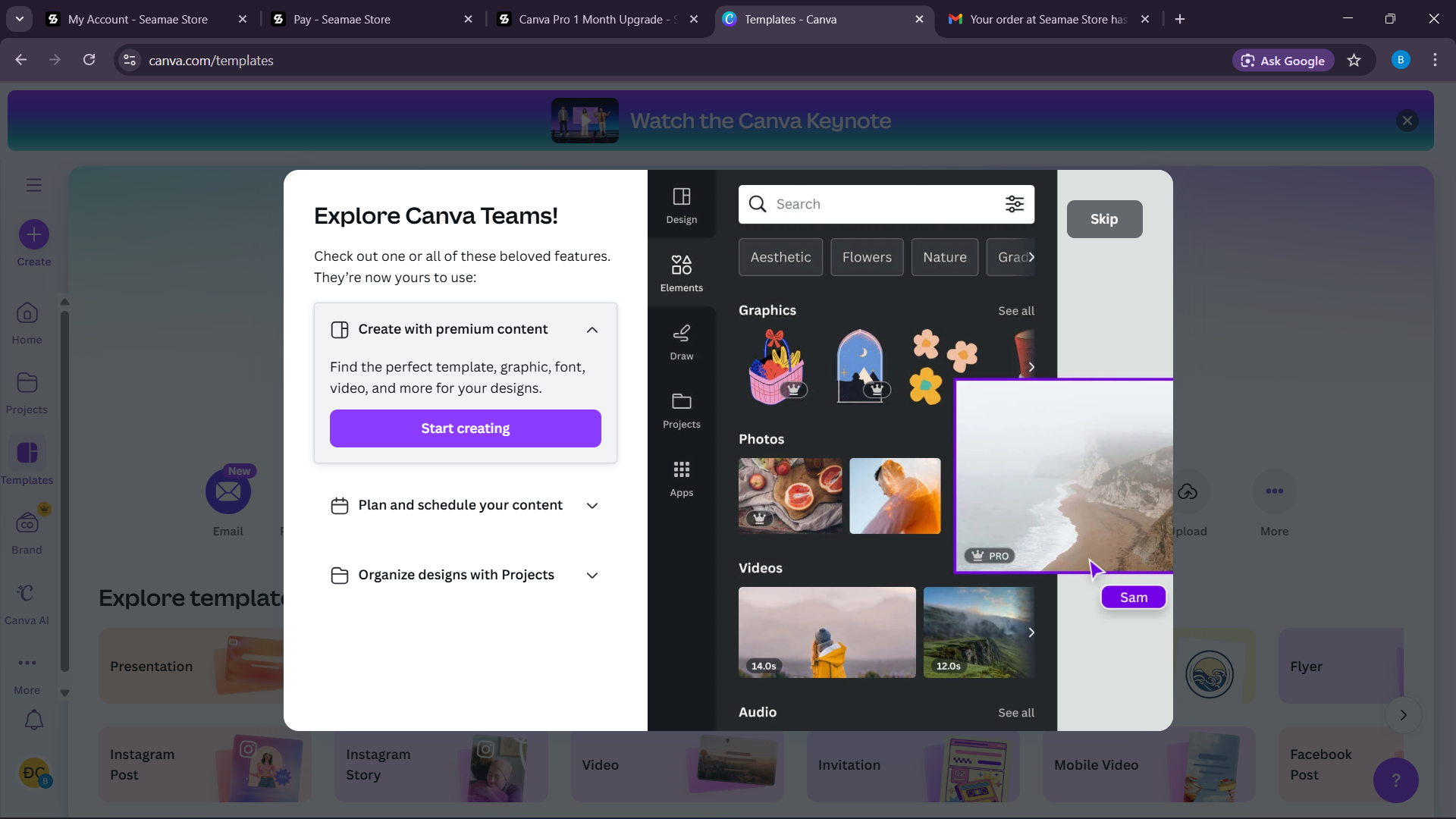Expand Plan and schedule your content

point(592,506)
